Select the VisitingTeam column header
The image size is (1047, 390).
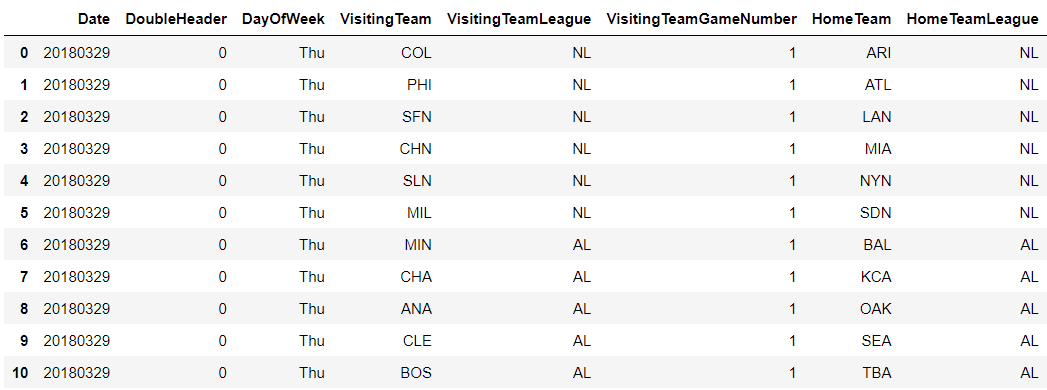[x=386, y=19]
